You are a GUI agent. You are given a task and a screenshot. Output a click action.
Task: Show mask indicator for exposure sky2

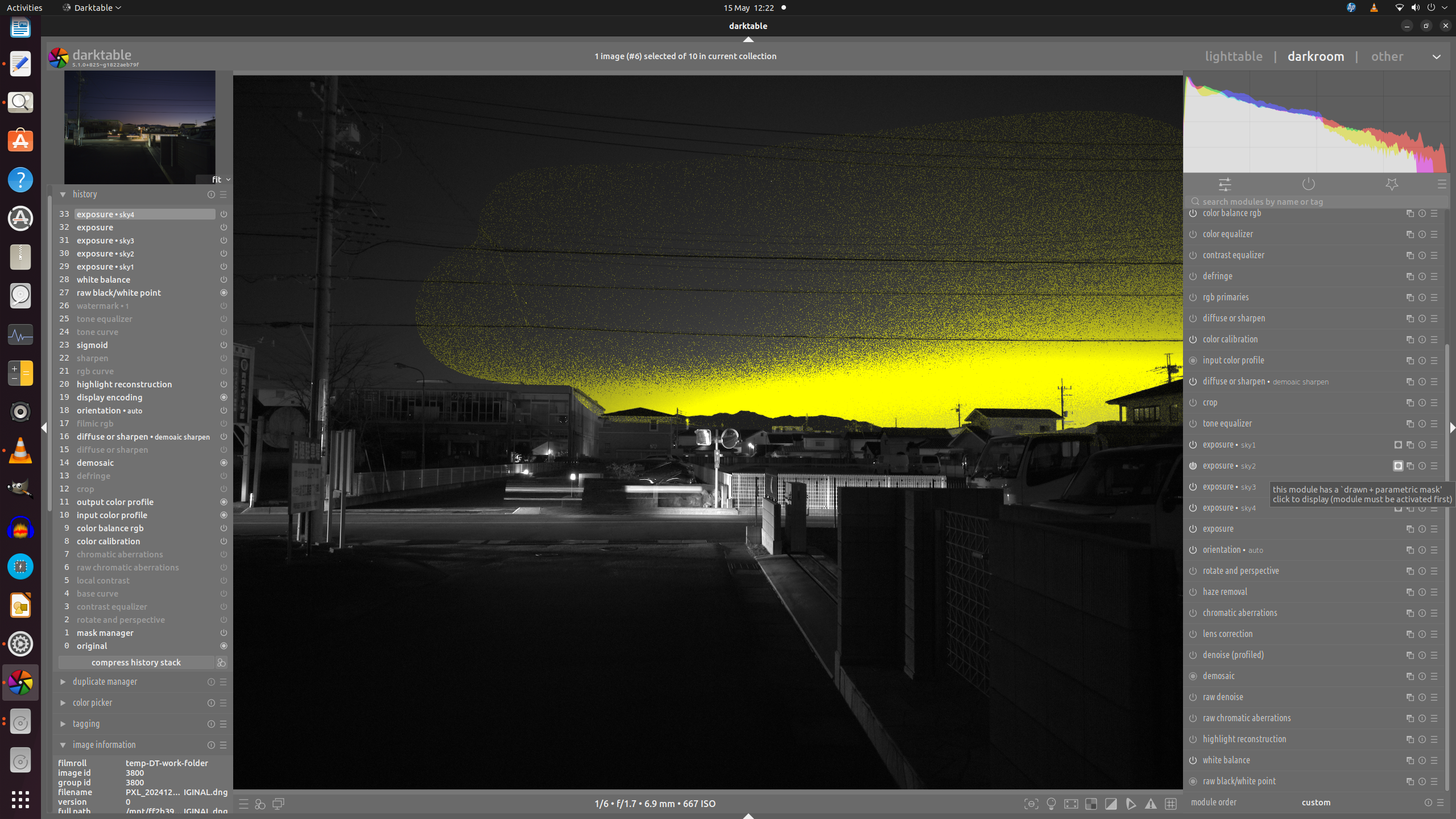point(1398,466)
